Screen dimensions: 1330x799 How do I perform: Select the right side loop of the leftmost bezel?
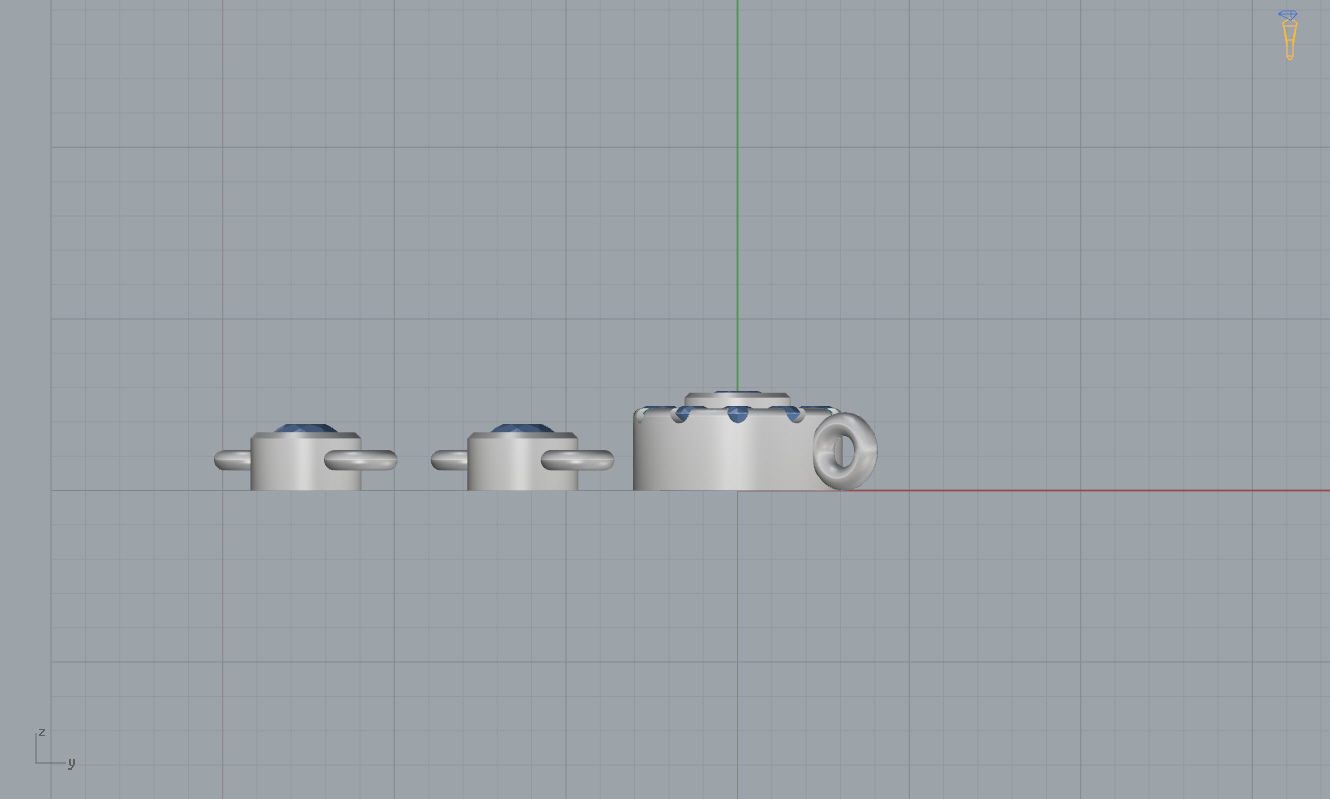[361, 460]
